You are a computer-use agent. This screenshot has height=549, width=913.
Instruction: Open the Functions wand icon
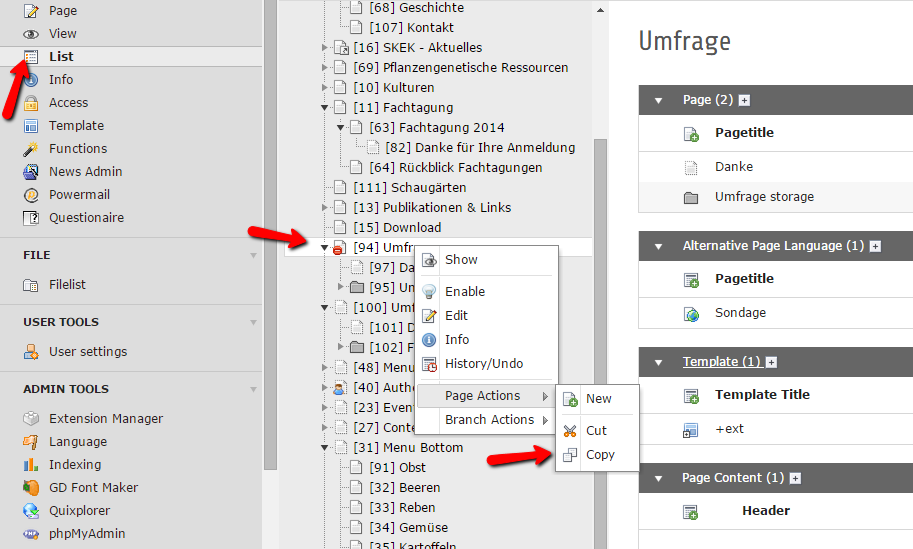tap(31, 149)
